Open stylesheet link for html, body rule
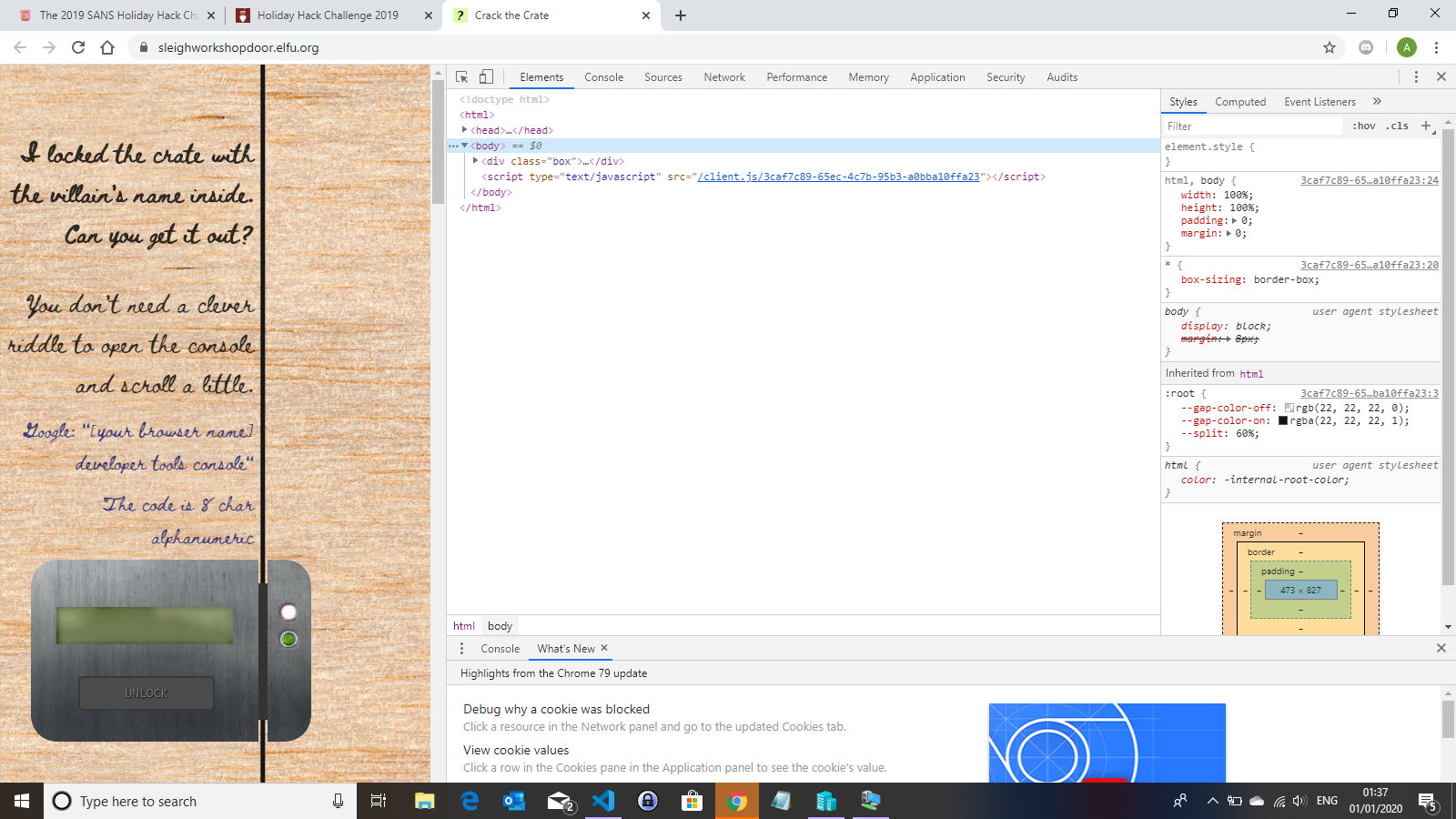1456x819 pixels. 1370,180
